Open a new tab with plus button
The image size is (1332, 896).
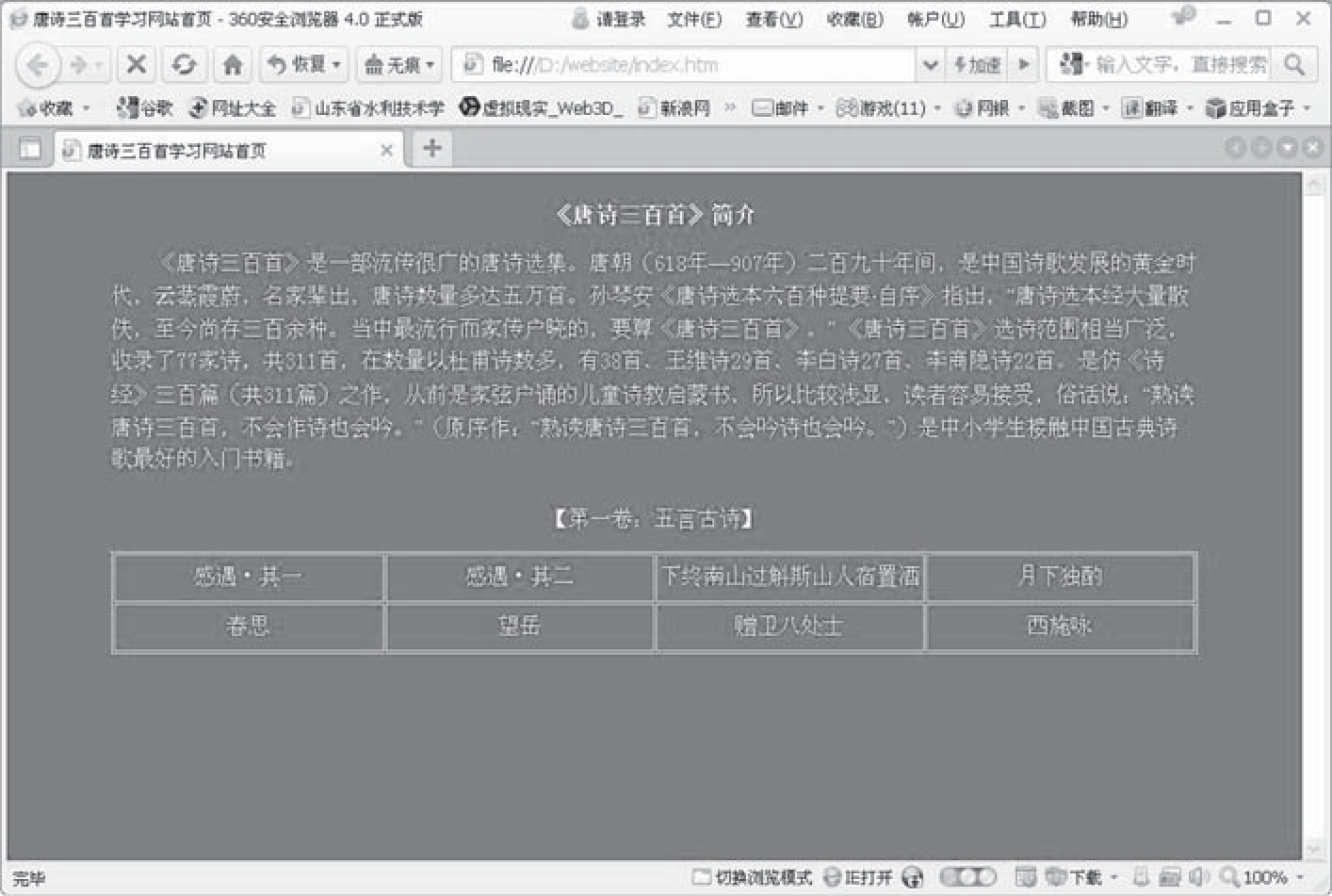[432, 148]
